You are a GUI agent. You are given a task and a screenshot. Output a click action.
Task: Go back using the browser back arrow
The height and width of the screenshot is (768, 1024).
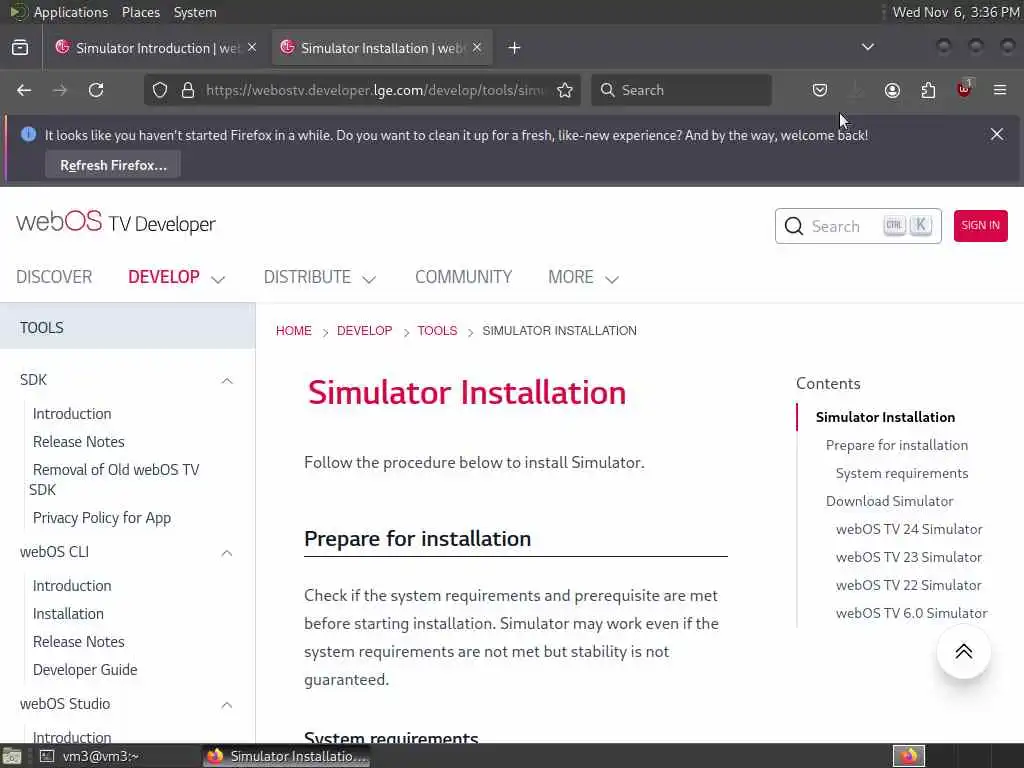(x=24, y=90)
